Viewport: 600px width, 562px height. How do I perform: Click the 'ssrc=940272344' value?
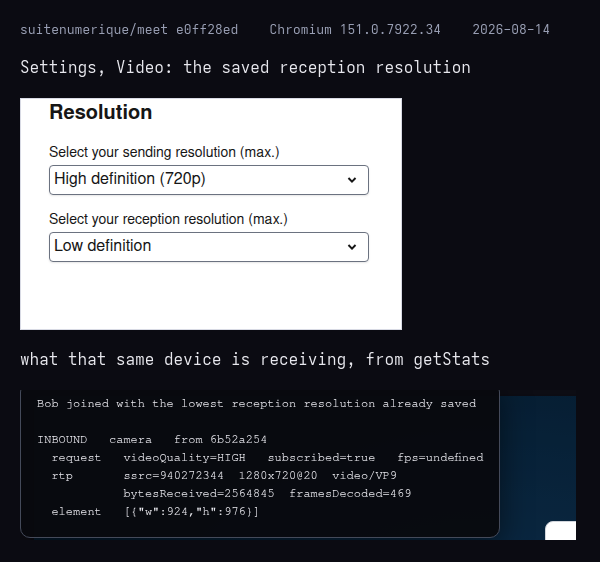(x=173, y=476)
